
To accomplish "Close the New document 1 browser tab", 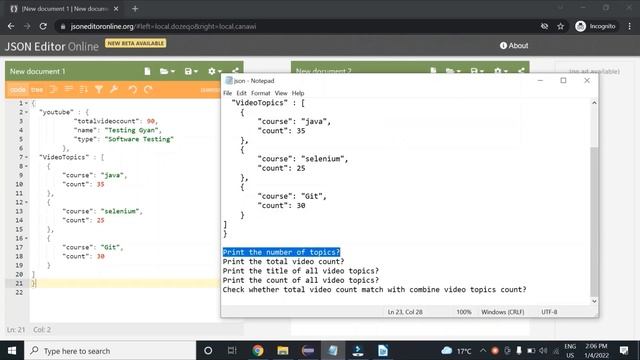I will tap(116, 9).
